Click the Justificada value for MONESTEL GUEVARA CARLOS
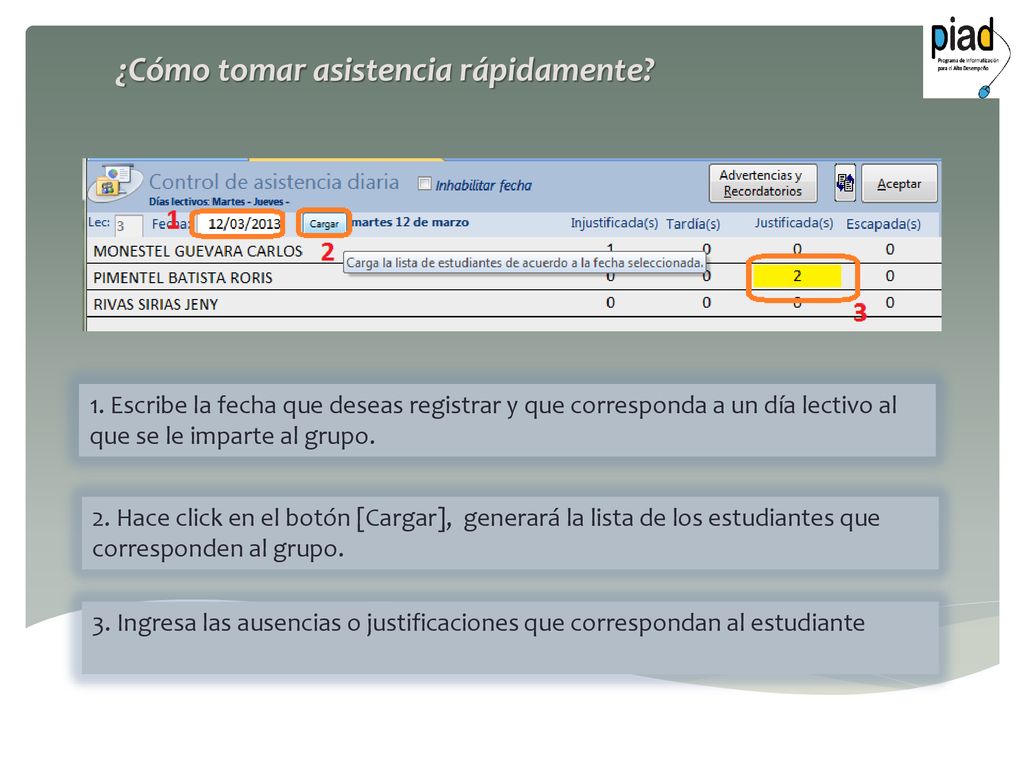1024x768 pixels. point(797,249)
